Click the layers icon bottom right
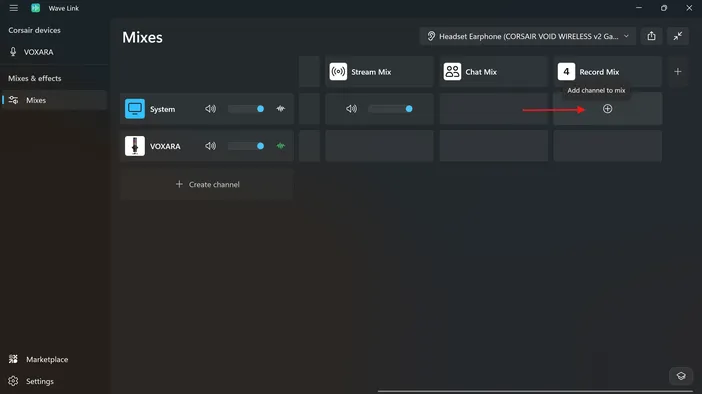Image resolution: width=702 pixels, height=394 pixels. (681, 376)
